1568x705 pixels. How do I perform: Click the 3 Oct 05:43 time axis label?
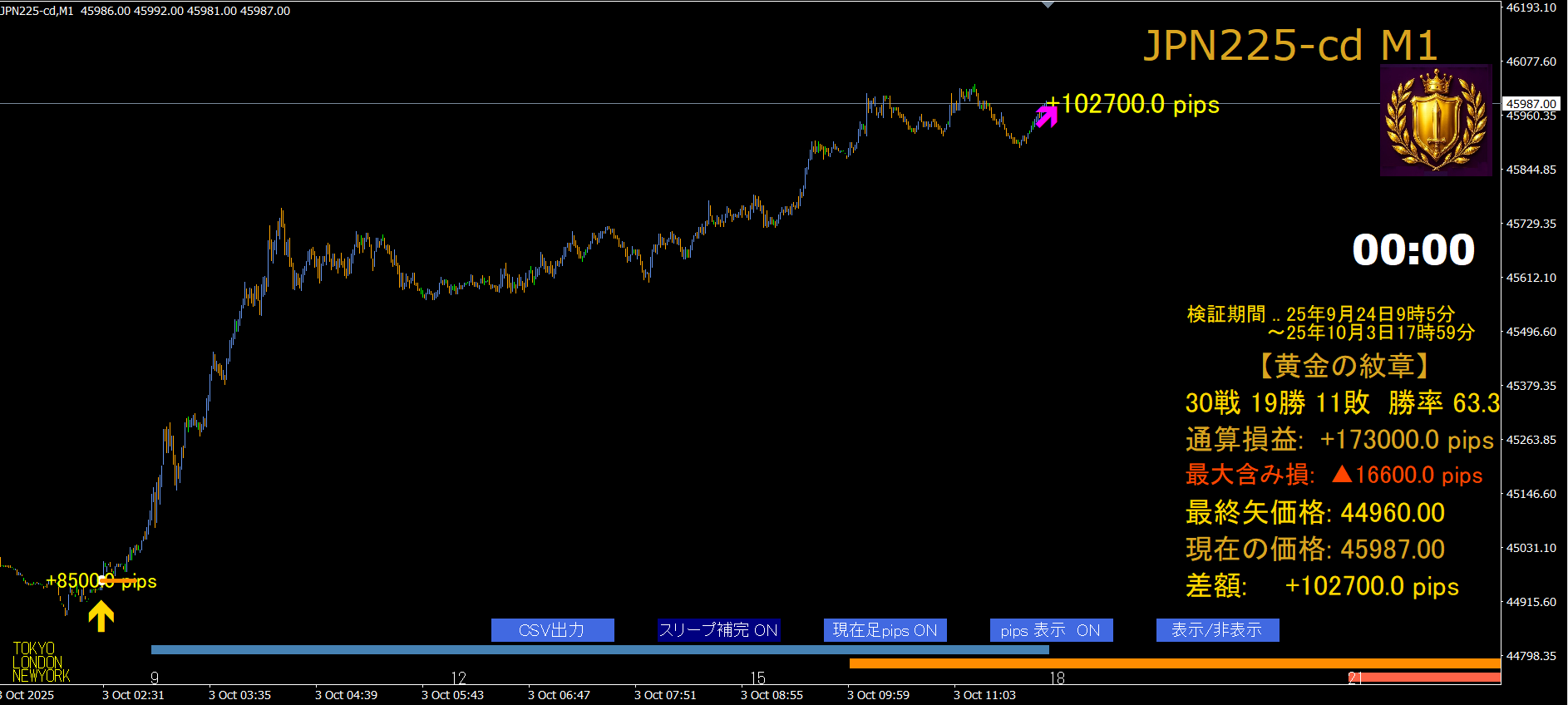[452, 695]
